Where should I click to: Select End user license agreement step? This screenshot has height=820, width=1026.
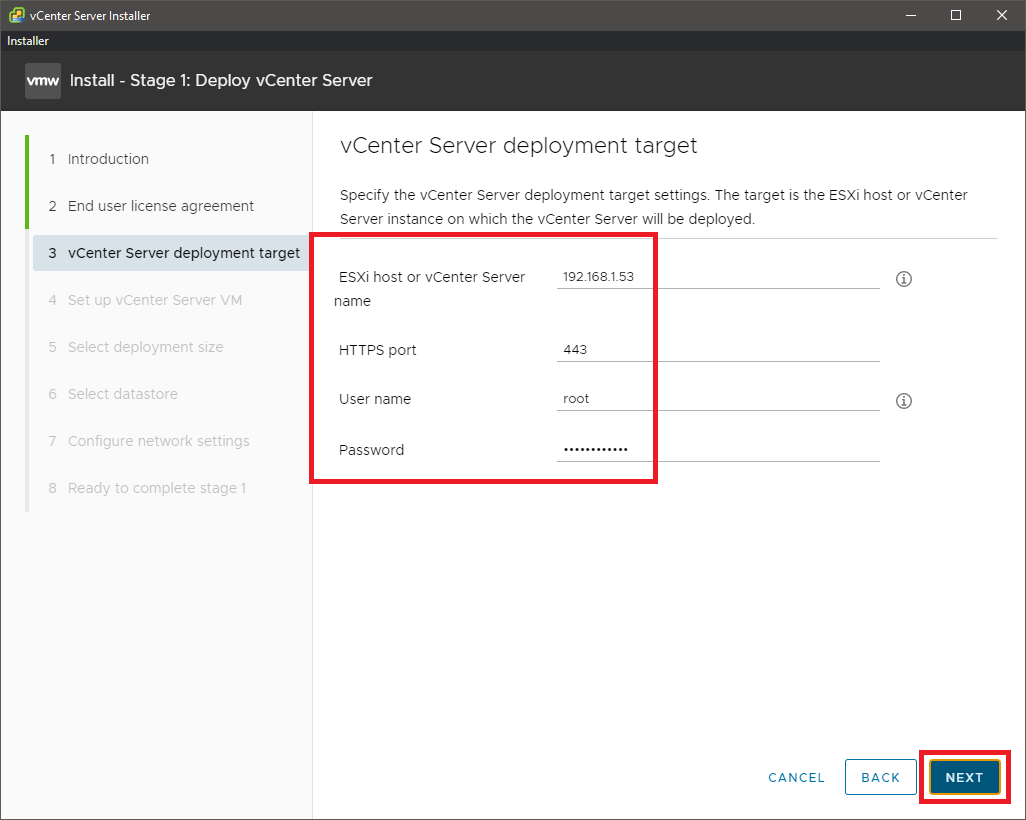click(x=160, y=206)
